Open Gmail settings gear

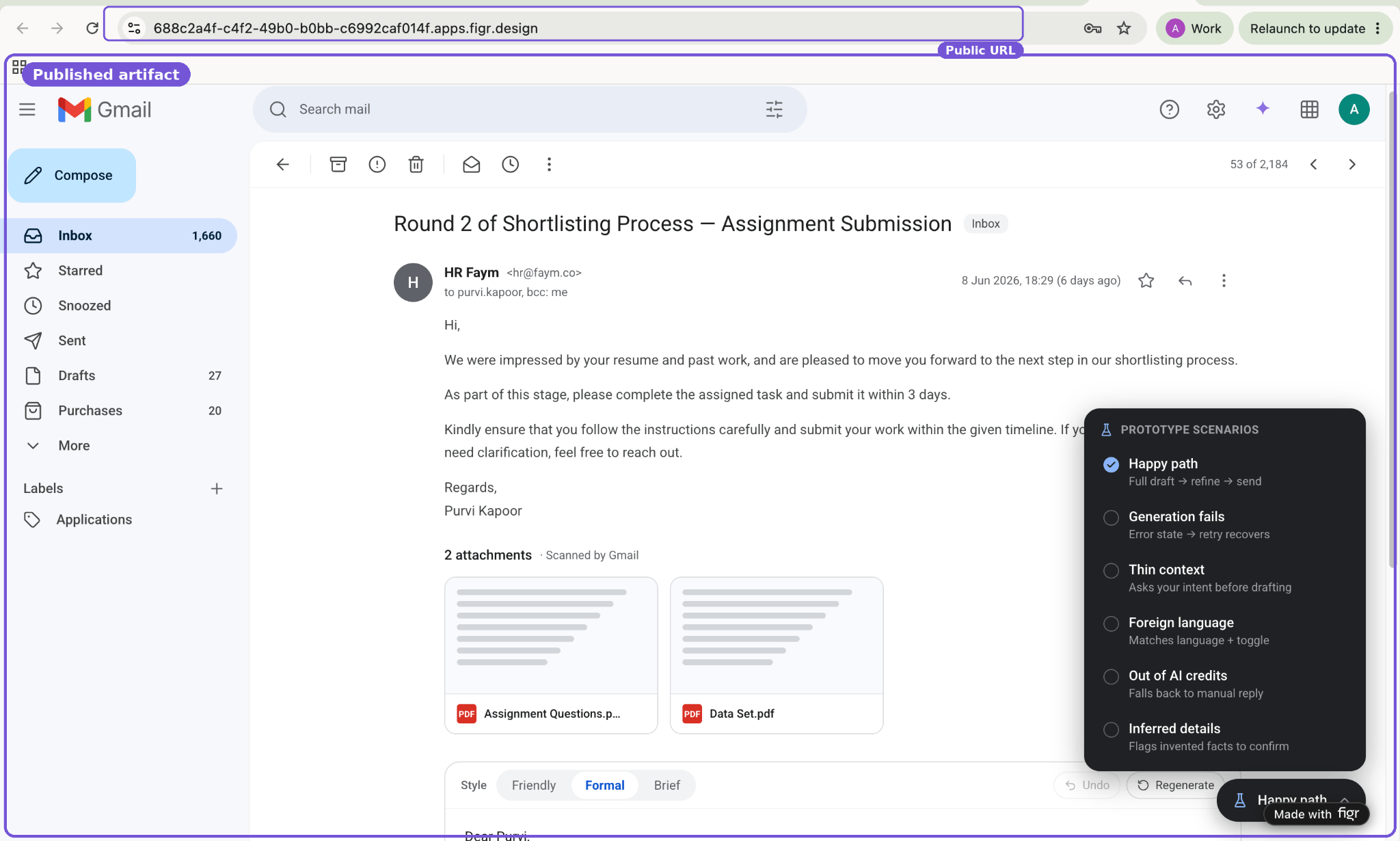click(x=1215, y=109)
